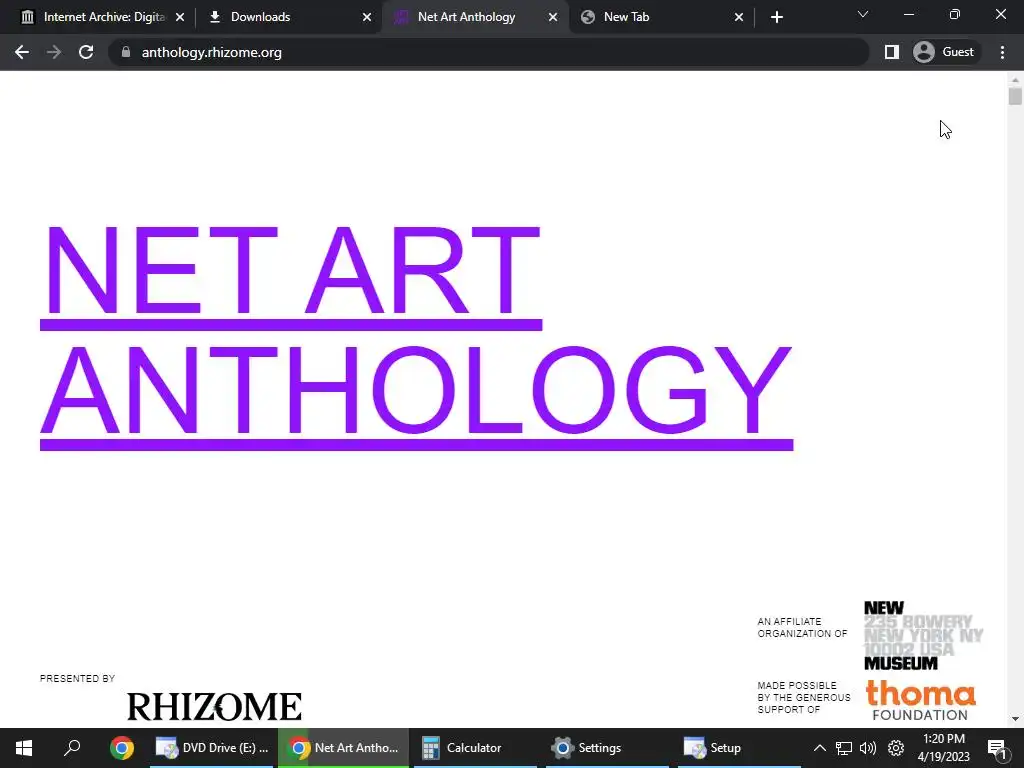Open the Guest profile menu
1024x768 pixels.
(x=945, y=52)
